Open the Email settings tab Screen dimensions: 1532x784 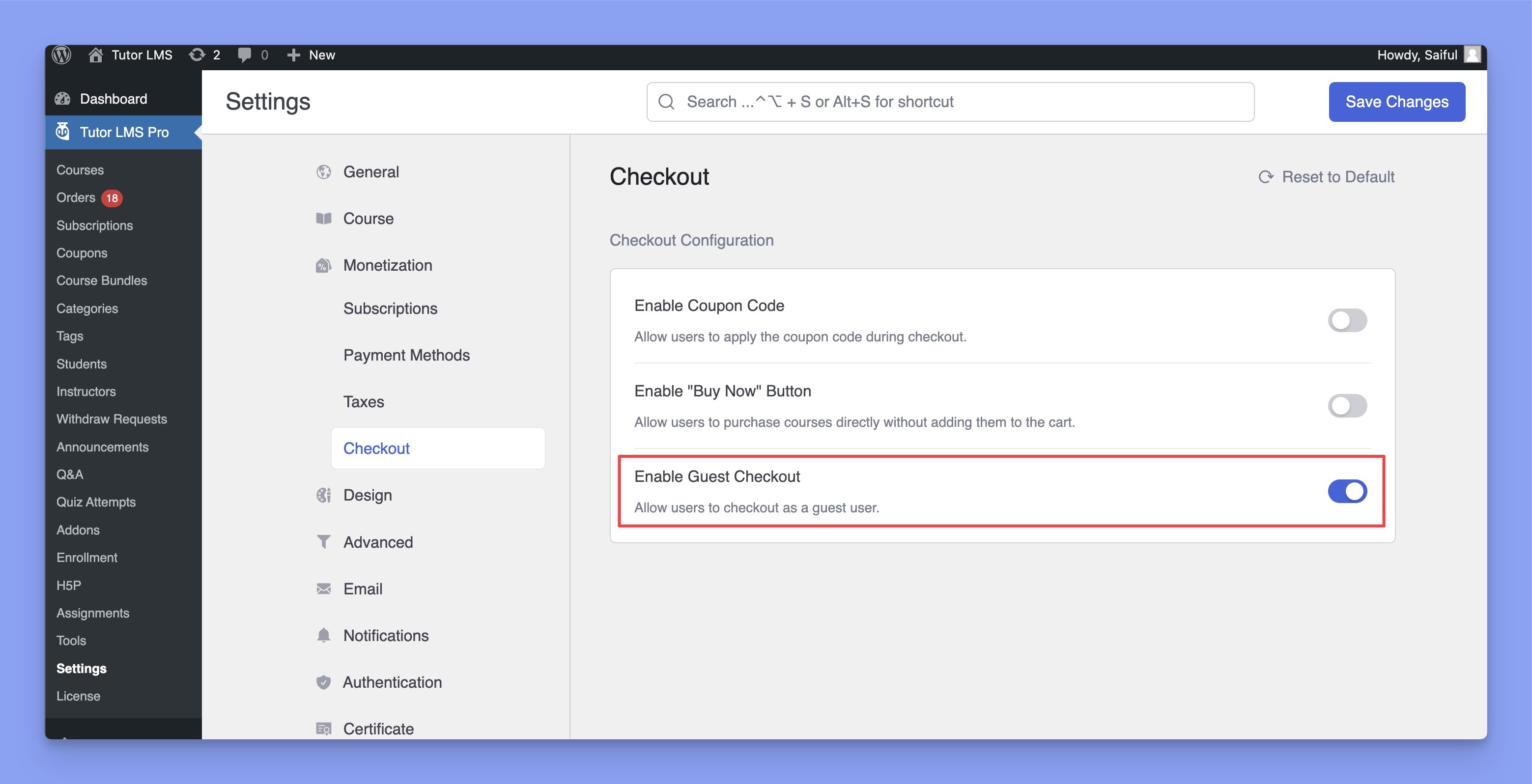click(363, 588)
